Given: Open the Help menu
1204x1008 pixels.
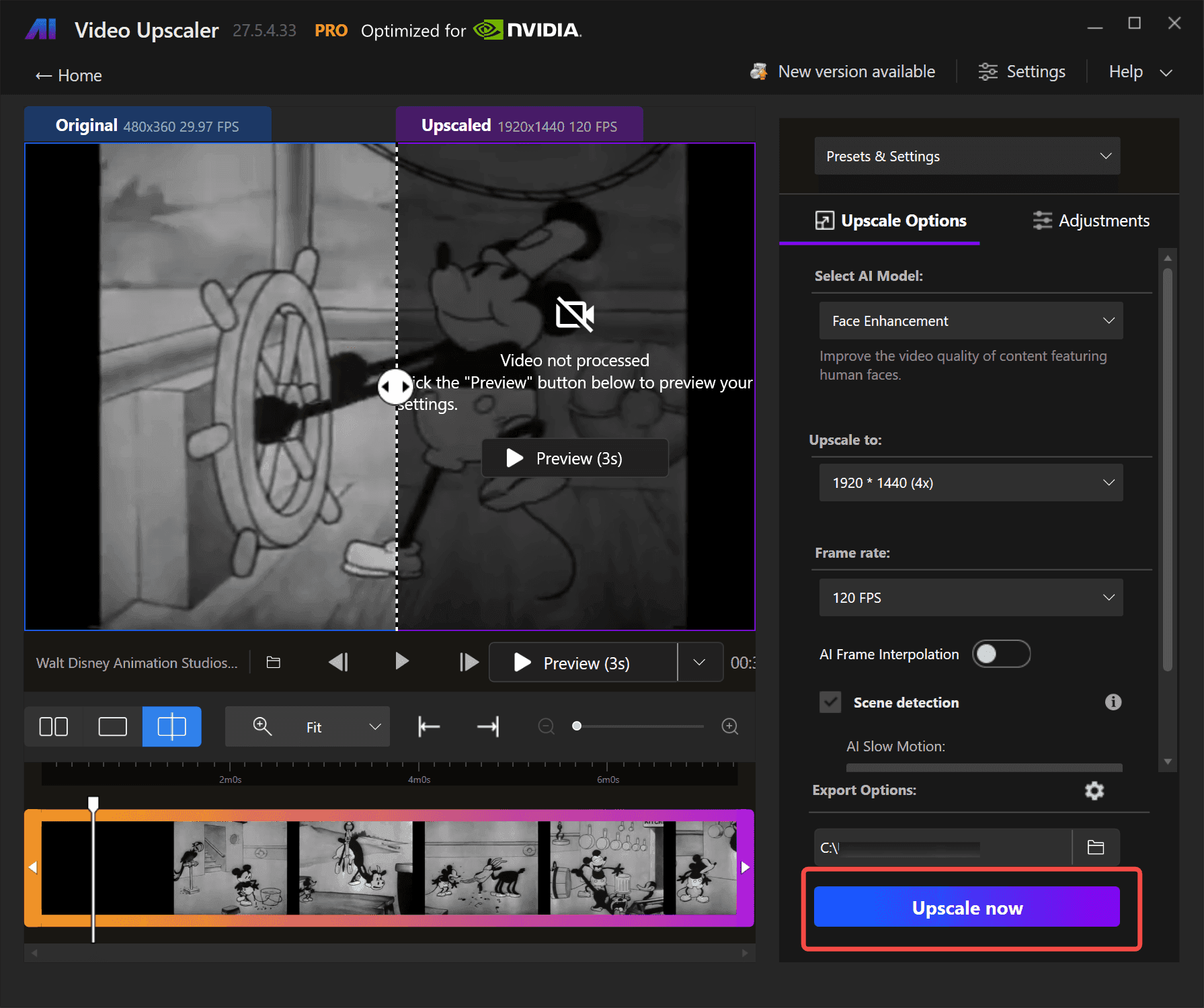Looking at the screenshot, I should 1125,71.
